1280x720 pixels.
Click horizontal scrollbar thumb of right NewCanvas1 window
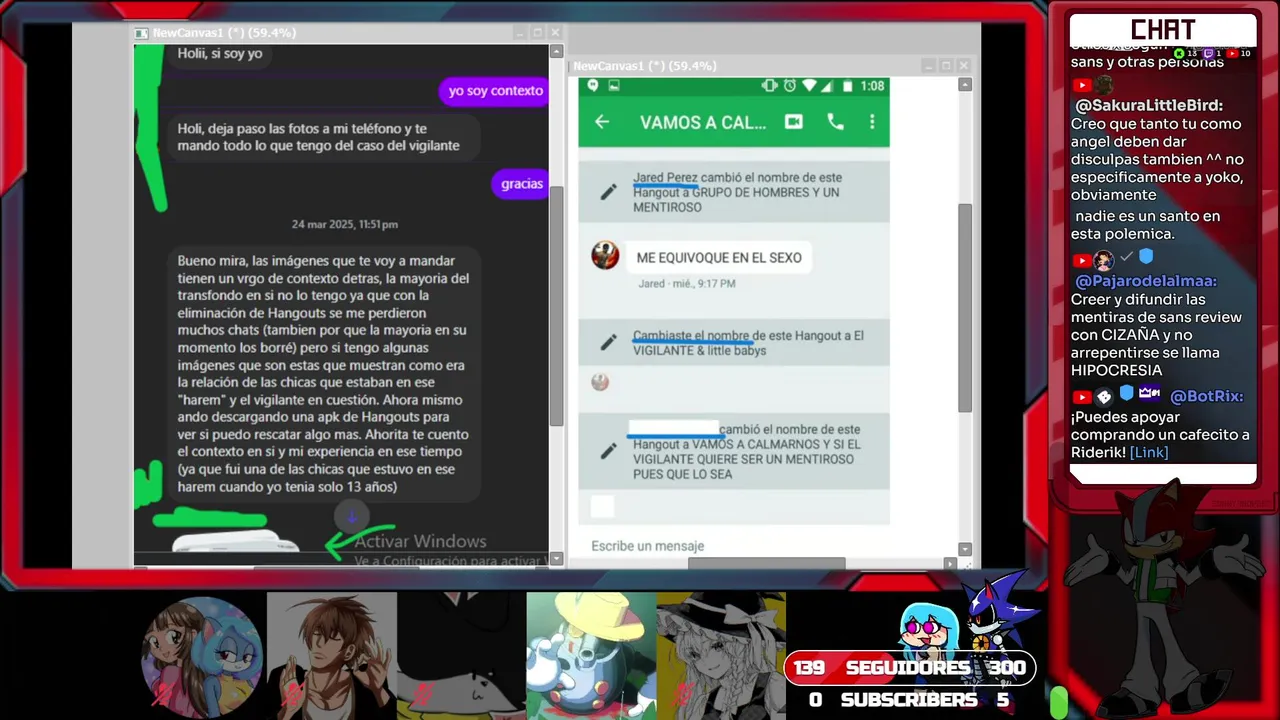point(767,563)
